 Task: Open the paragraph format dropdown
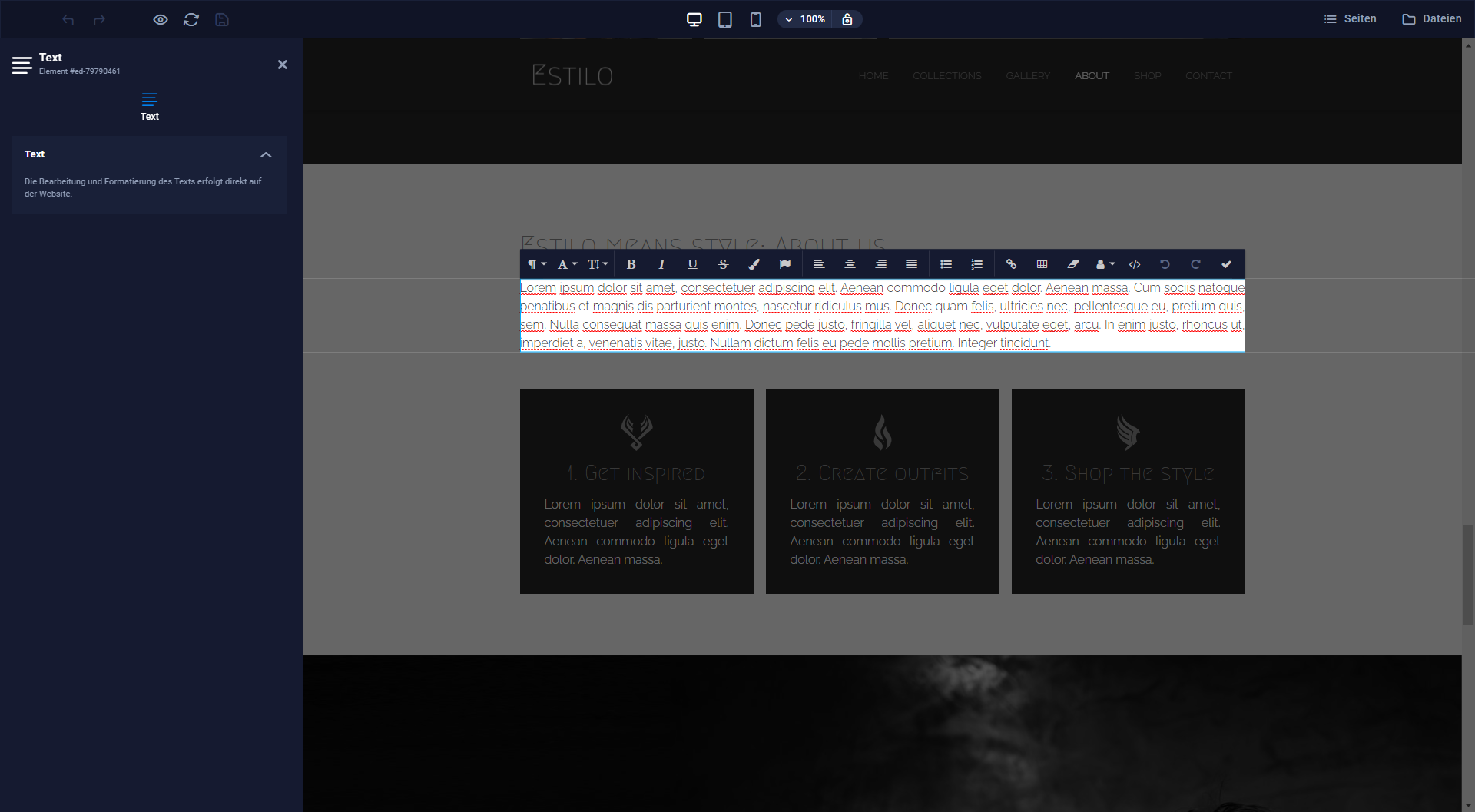pos(536,264)
